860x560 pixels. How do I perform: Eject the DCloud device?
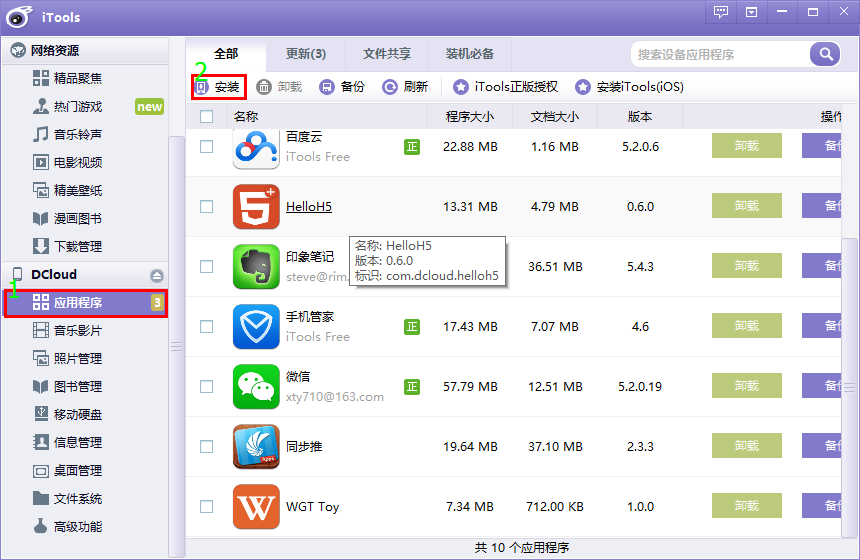157,275
